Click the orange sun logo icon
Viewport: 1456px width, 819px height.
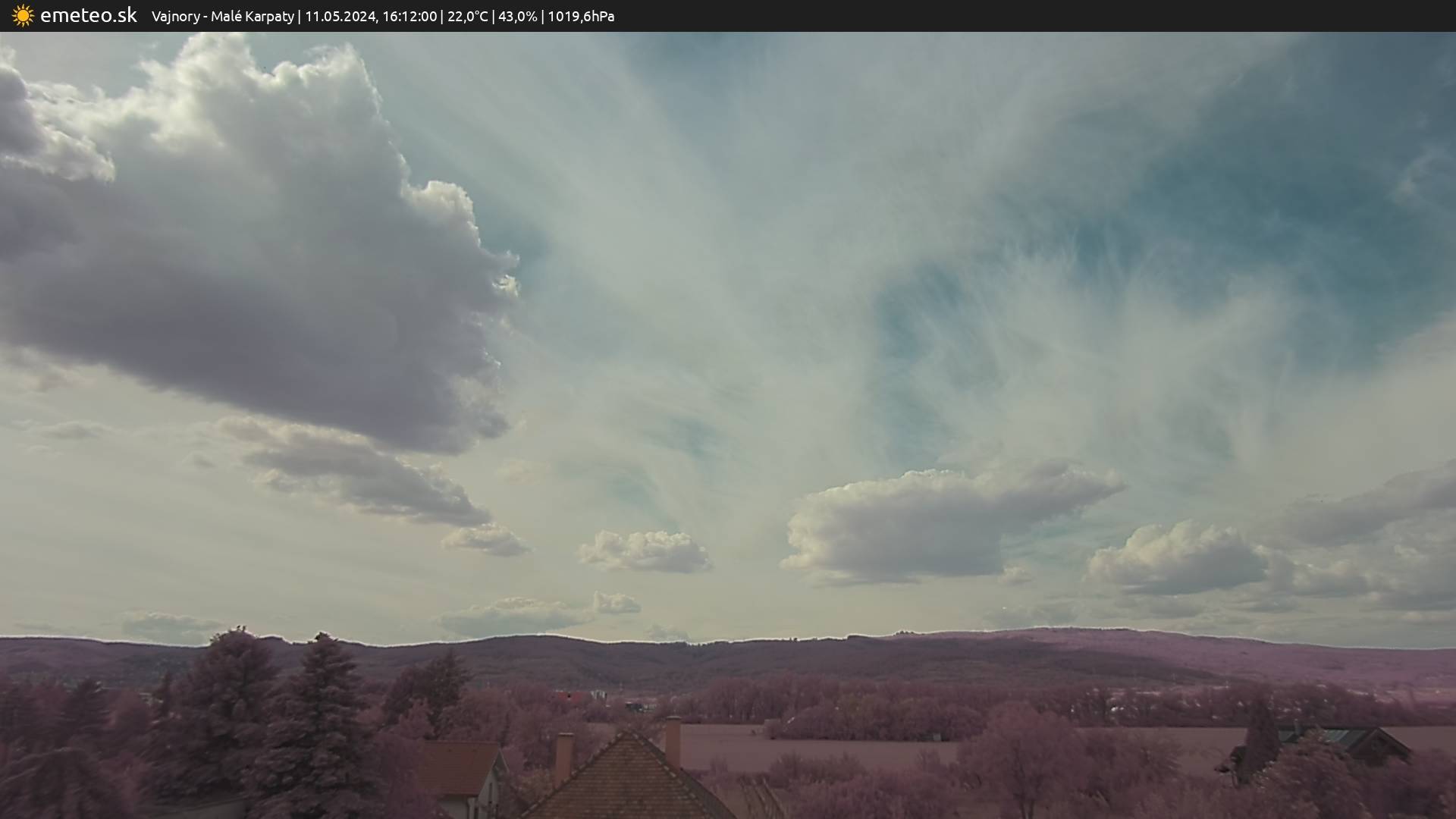click(23, 16)
